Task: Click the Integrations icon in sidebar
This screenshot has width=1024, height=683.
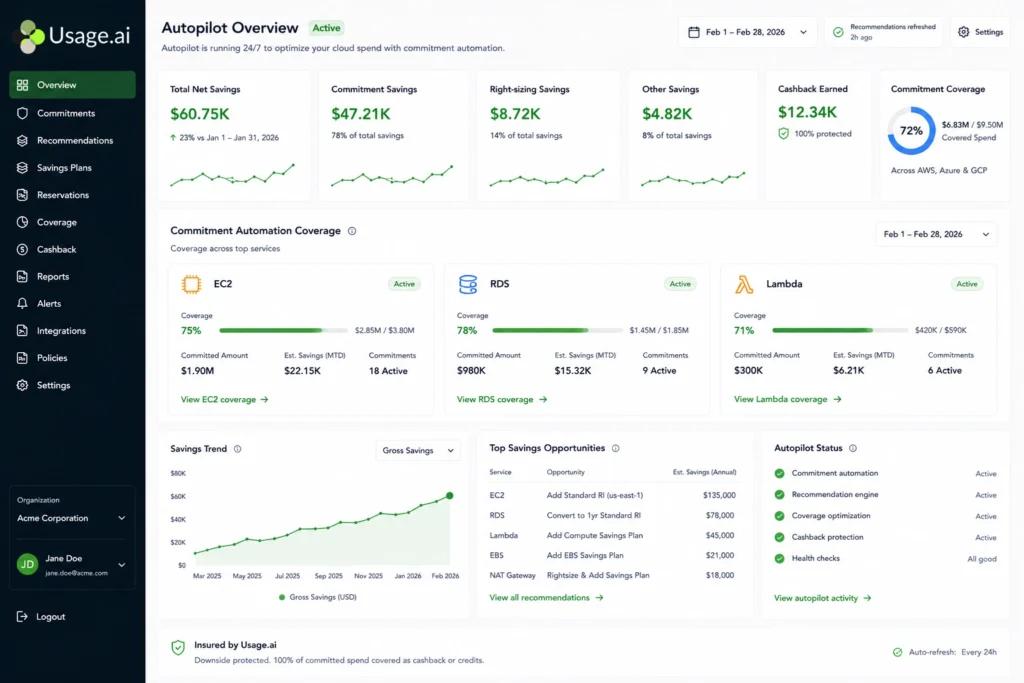Action: 22,331
